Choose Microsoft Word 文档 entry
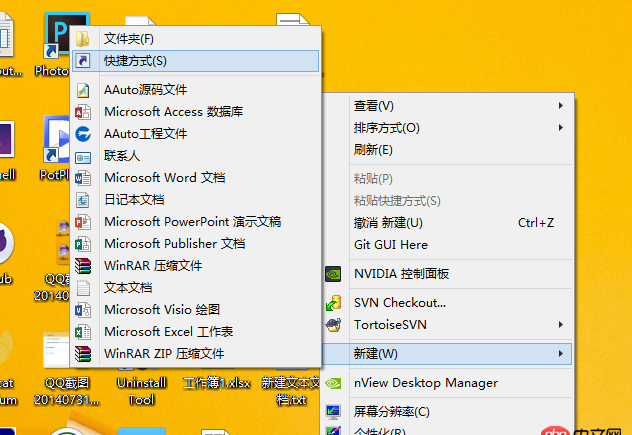This screenshot has width=632, height=435. pos(195,178)
